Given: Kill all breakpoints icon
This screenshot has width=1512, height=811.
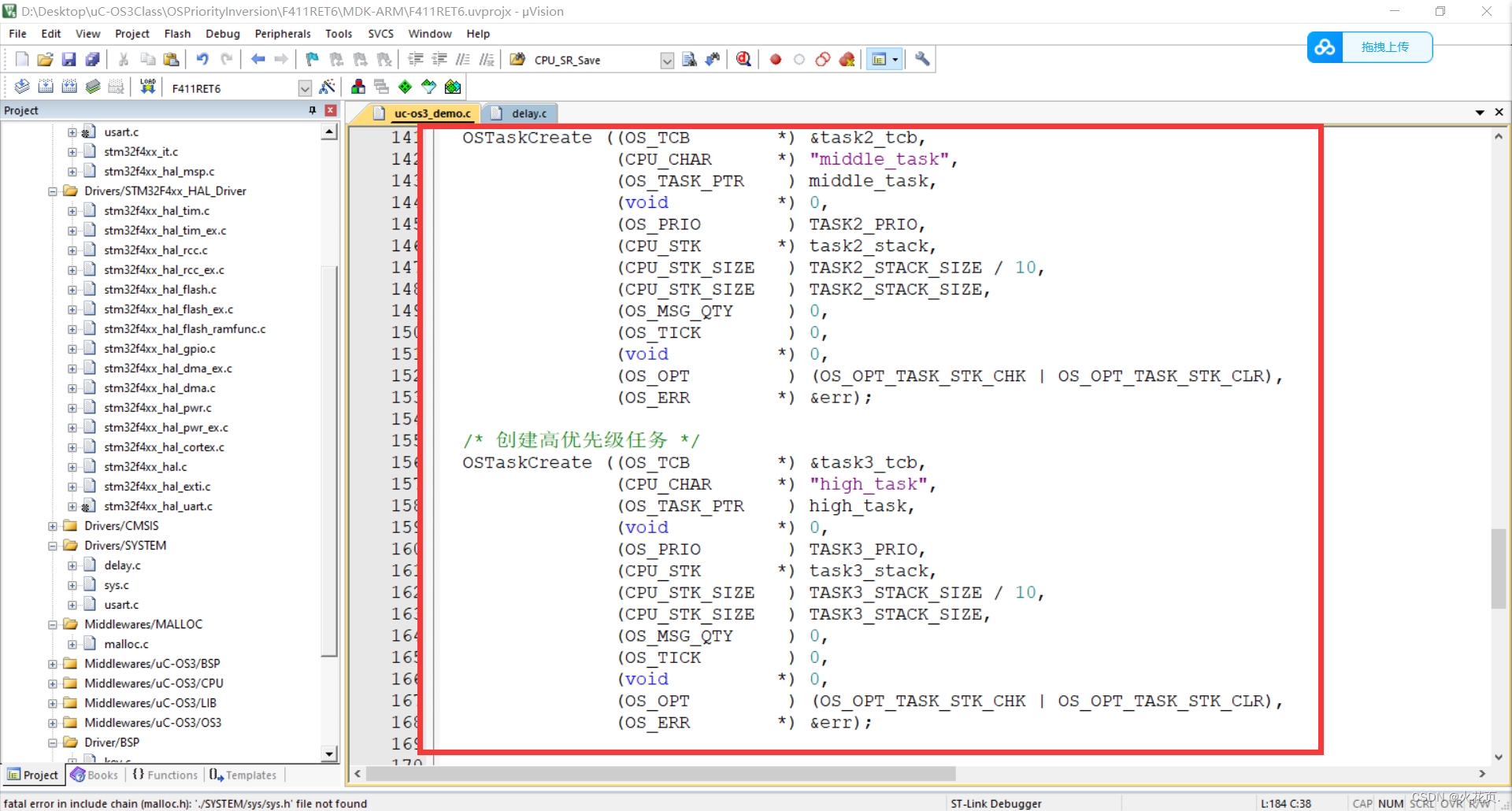Looking at the screenshot, I should point(847,59).
